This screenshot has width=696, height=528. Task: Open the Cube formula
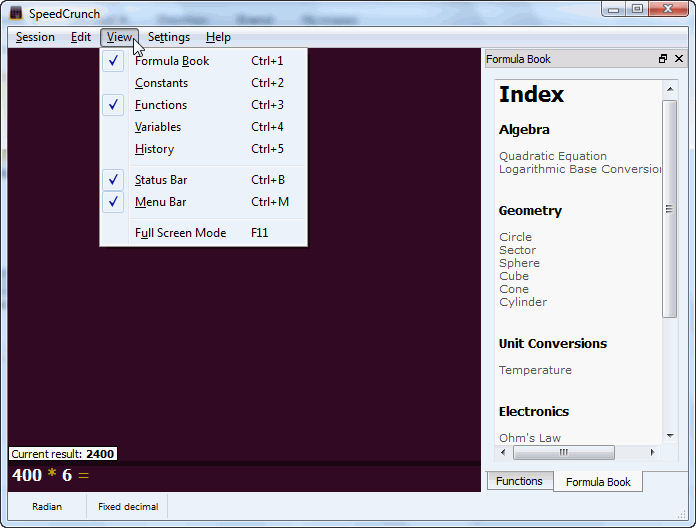tap(514, 276)
